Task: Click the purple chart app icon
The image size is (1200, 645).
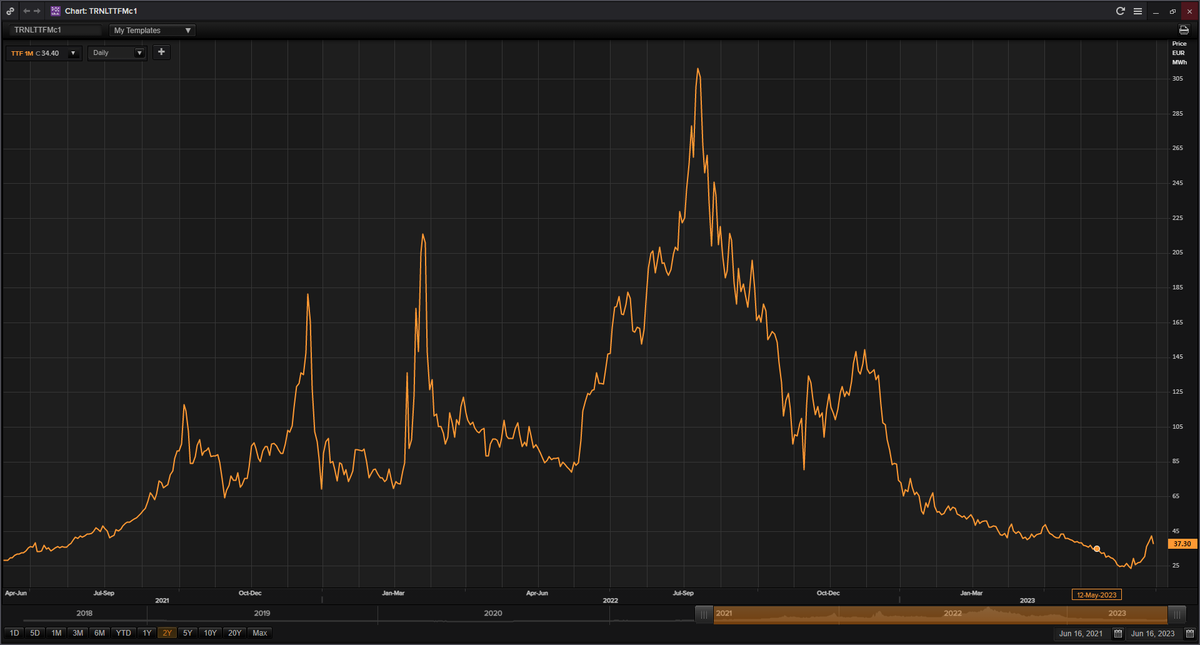Action: click(56, 10)
